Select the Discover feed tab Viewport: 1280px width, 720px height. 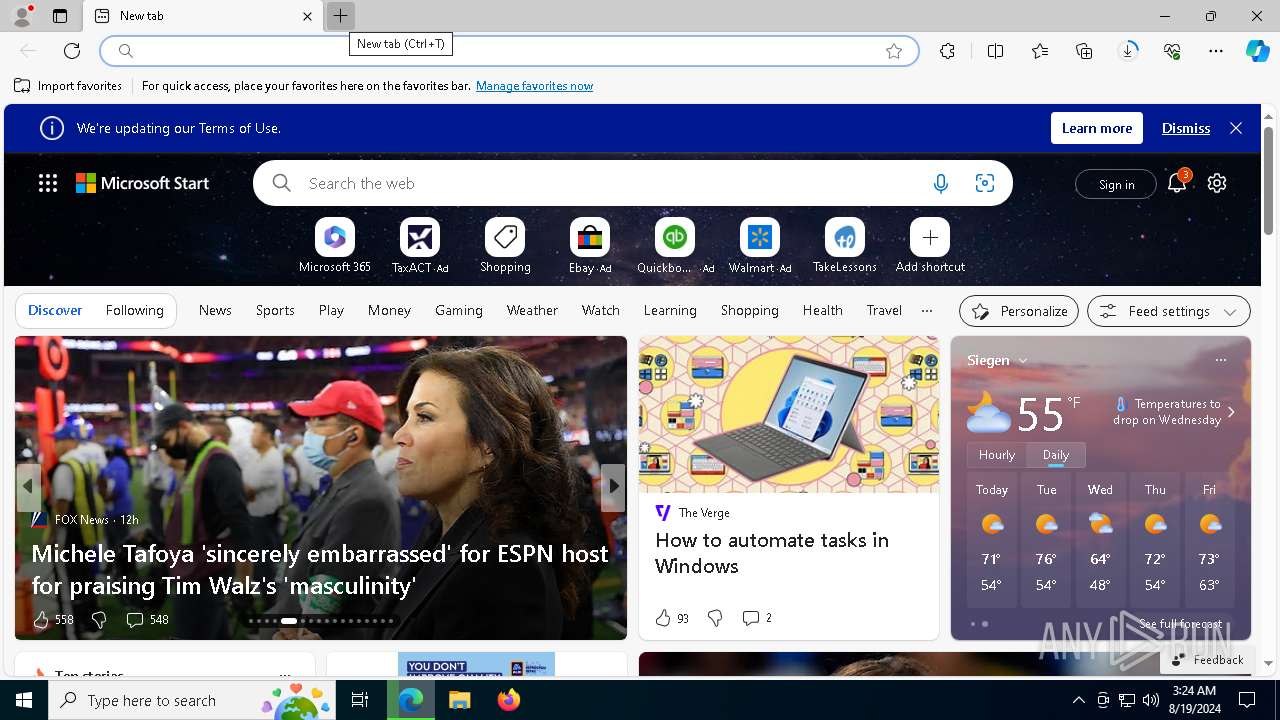point(55,311)
